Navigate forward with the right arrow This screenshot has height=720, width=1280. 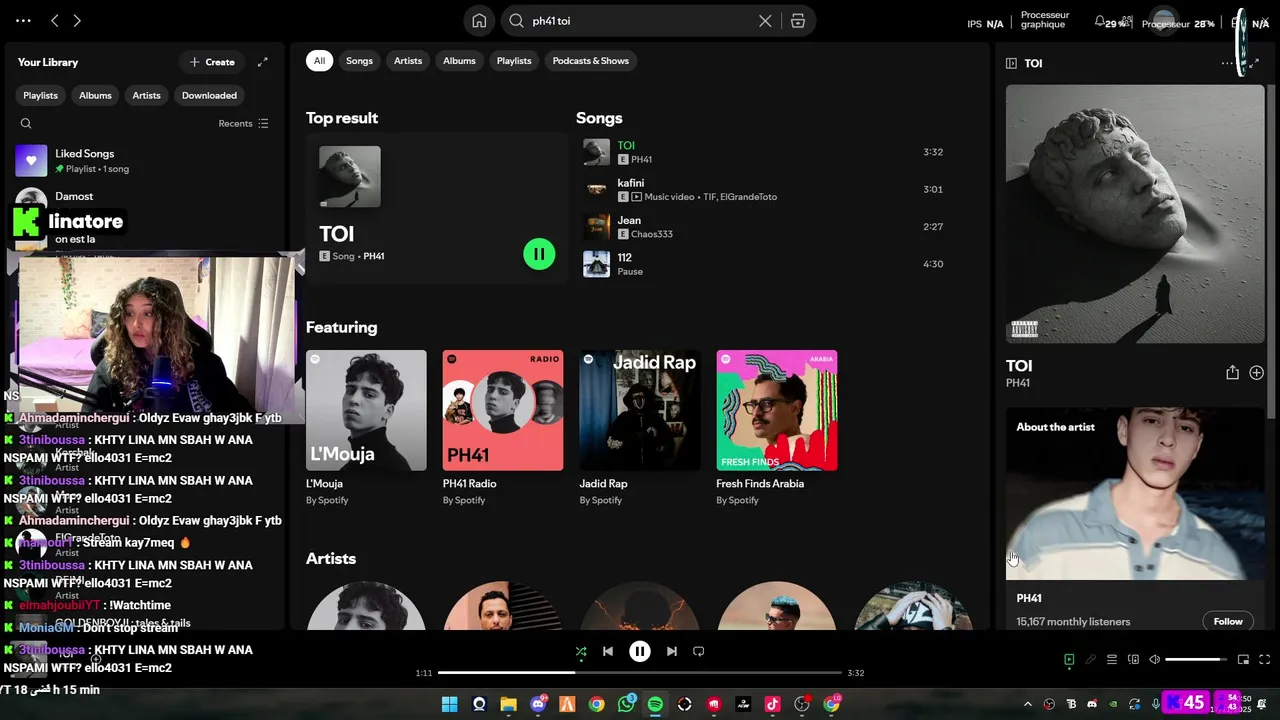click(x=77, y=20)
